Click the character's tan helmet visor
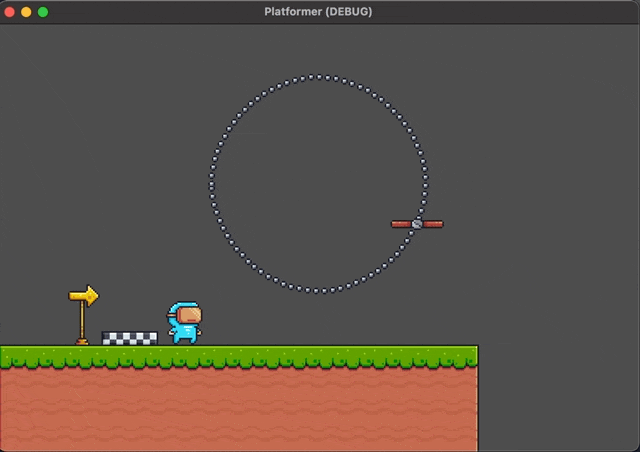 coord(188,316)
